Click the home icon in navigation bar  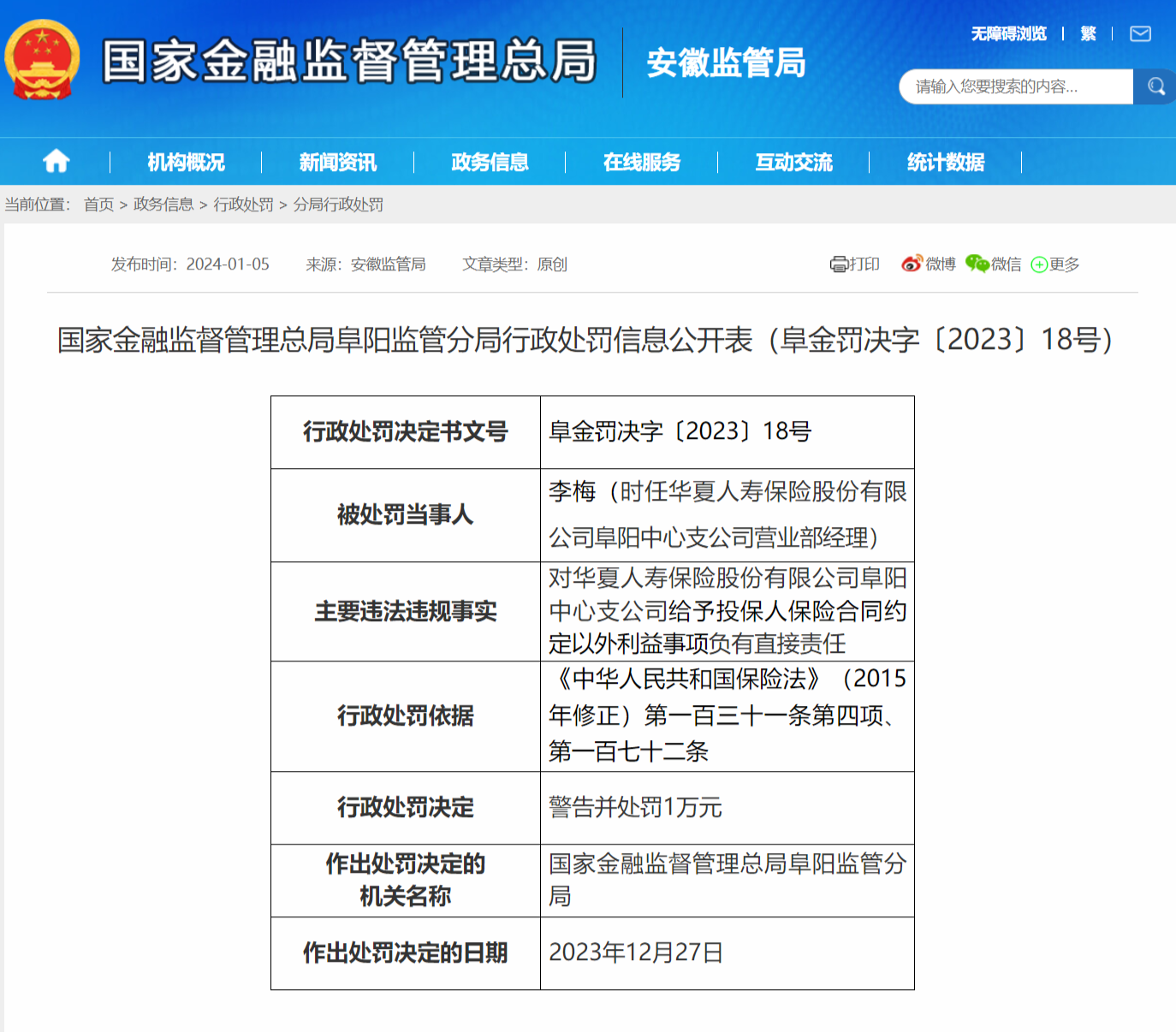(x=55, y=161)
